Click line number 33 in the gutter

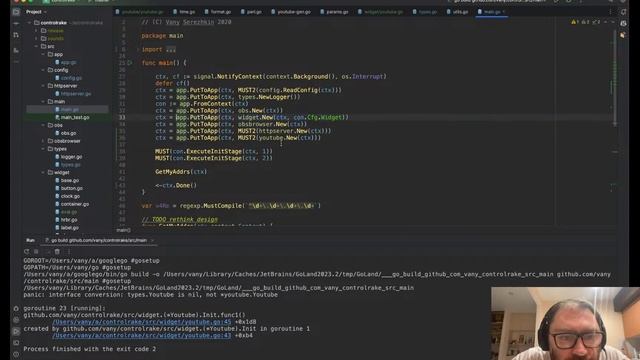tap(122, 118)
